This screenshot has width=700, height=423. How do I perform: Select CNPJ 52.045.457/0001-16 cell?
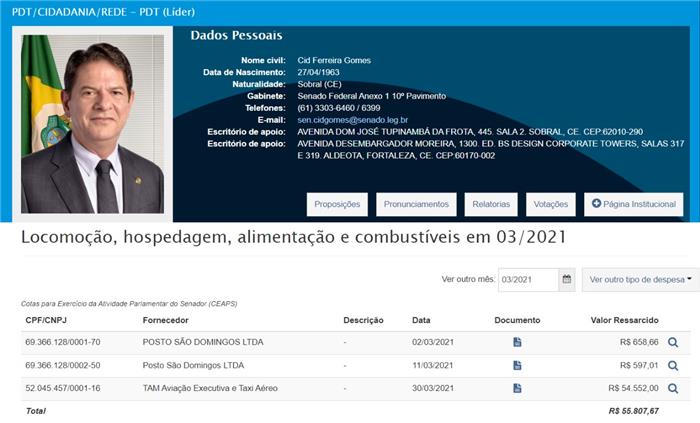63,388
